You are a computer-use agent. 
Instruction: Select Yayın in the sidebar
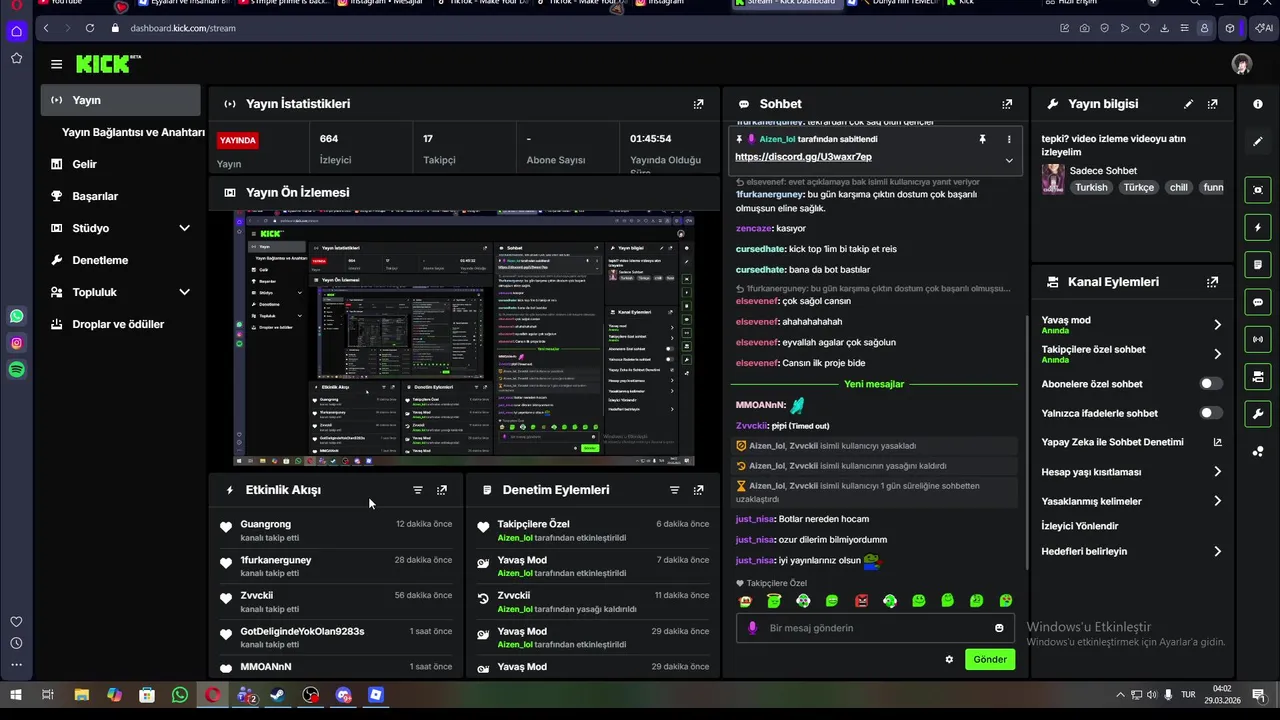pyautogui.click(x=121, y=100)
